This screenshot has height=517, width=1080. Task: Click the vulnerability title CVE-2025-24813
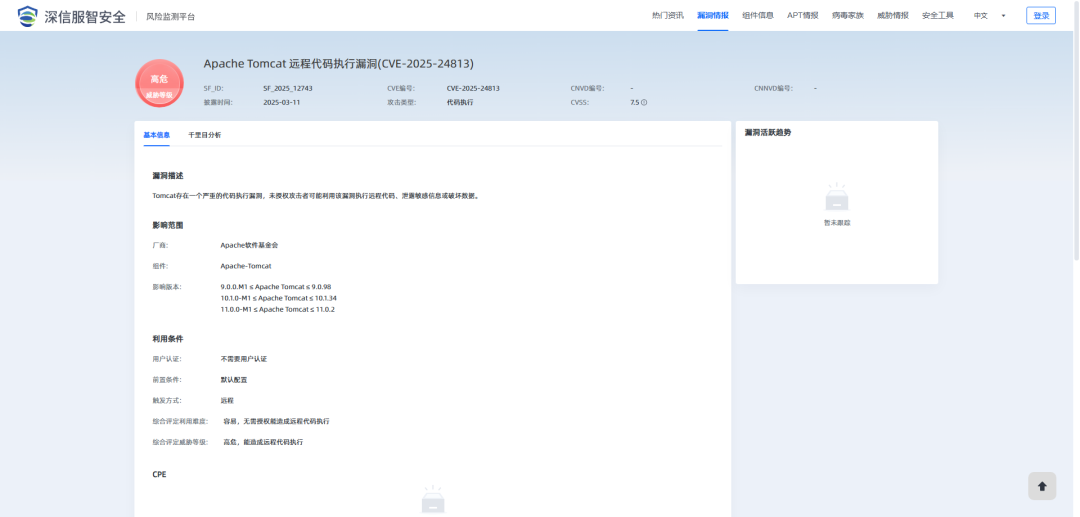pyautogui.click(x=338, y=64)
